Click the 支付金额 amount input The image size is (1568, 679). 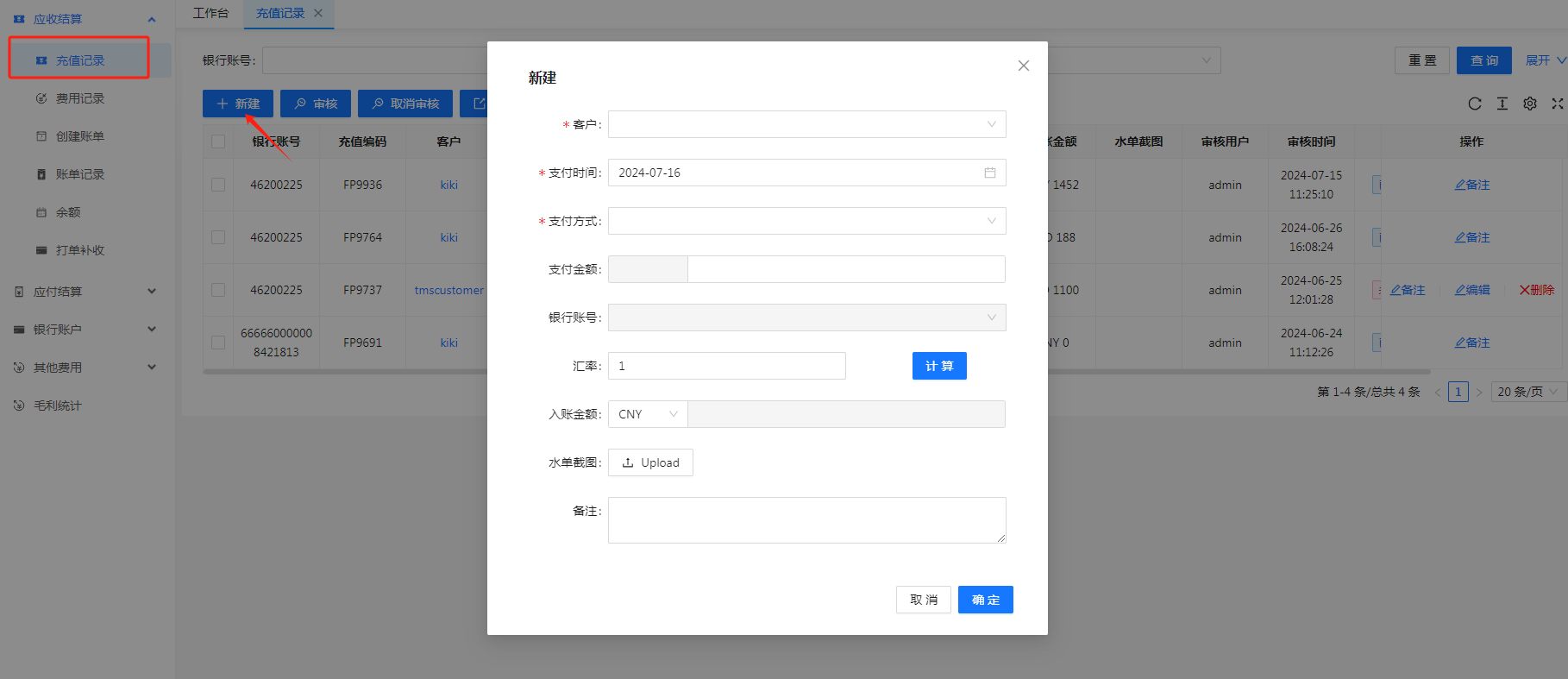pos(846,269)
